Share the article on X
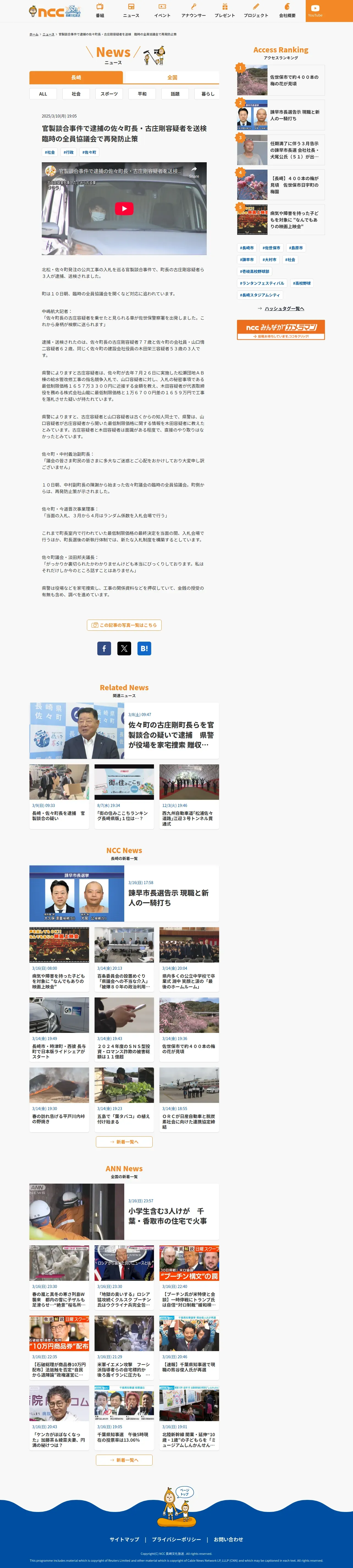Screen dimensions: 353x1568 click(x=124, y=648)
